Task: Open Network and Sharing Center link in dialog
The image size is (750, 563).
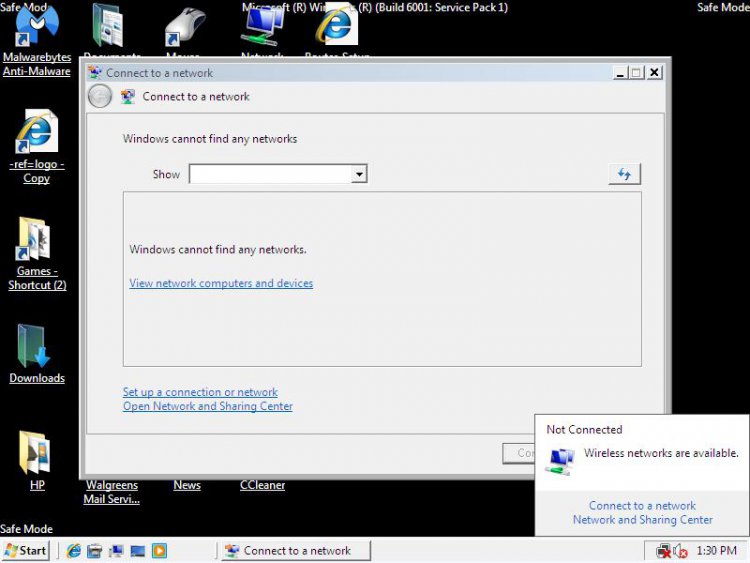Action: (x=208, y=406)
